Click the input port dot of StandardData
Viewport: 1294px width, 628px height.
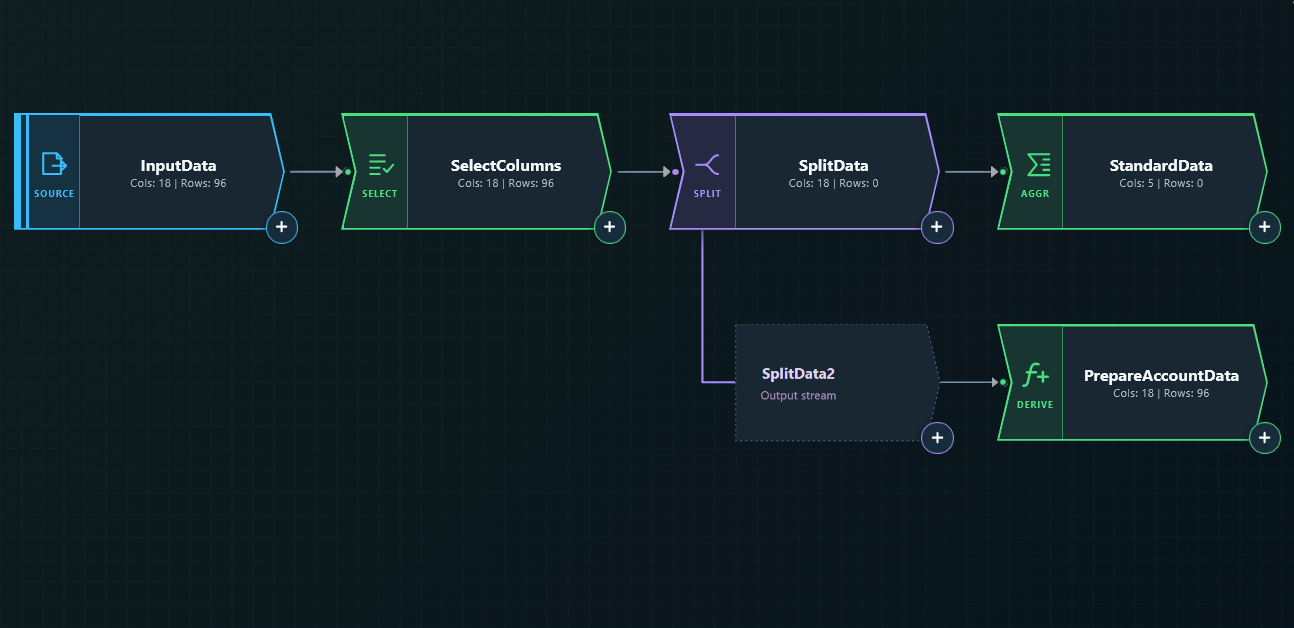[x=1003, y=172]
